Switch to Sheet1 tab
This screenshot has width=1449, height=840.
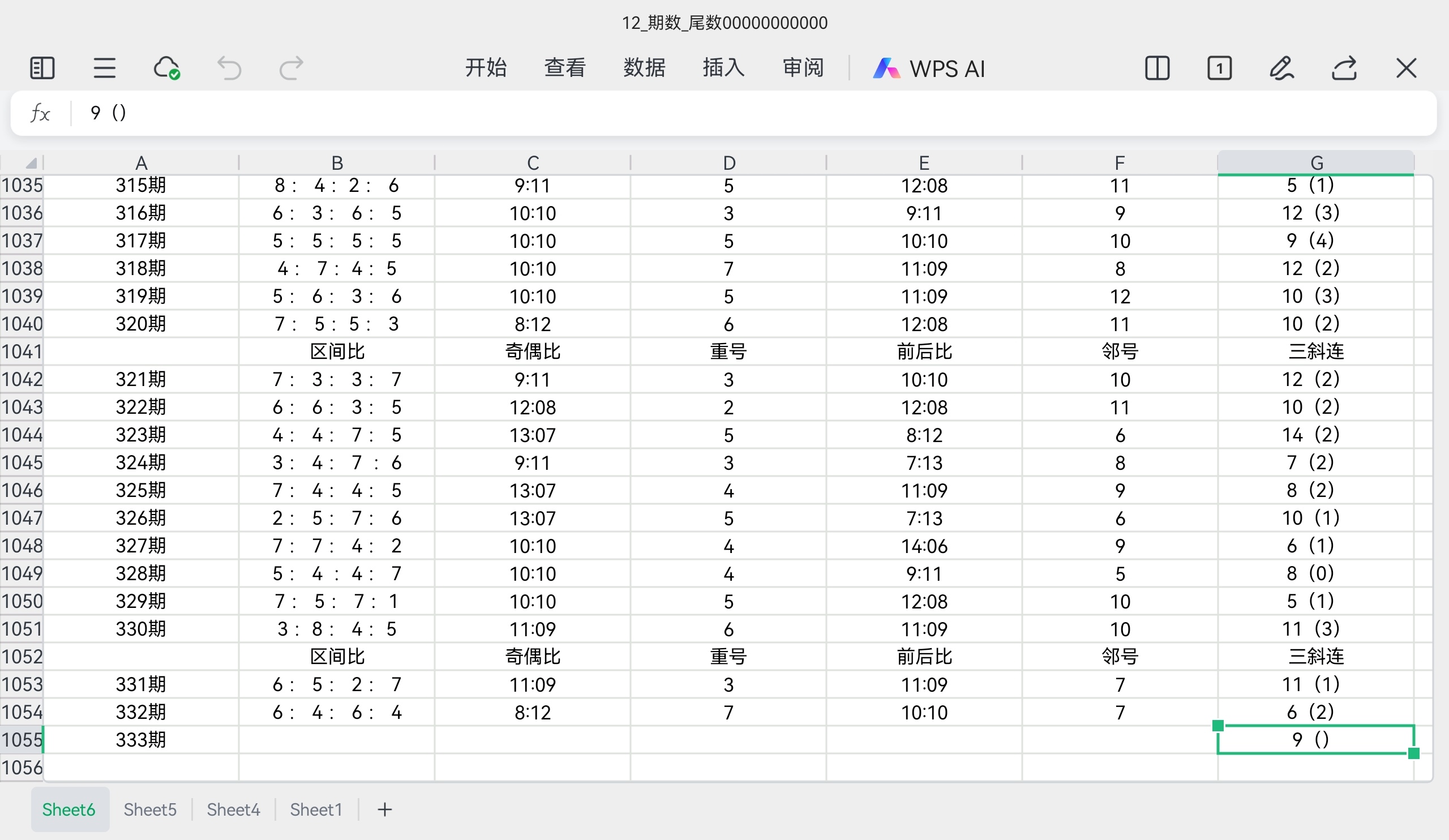pyautogui.click(x=316, y=809)
